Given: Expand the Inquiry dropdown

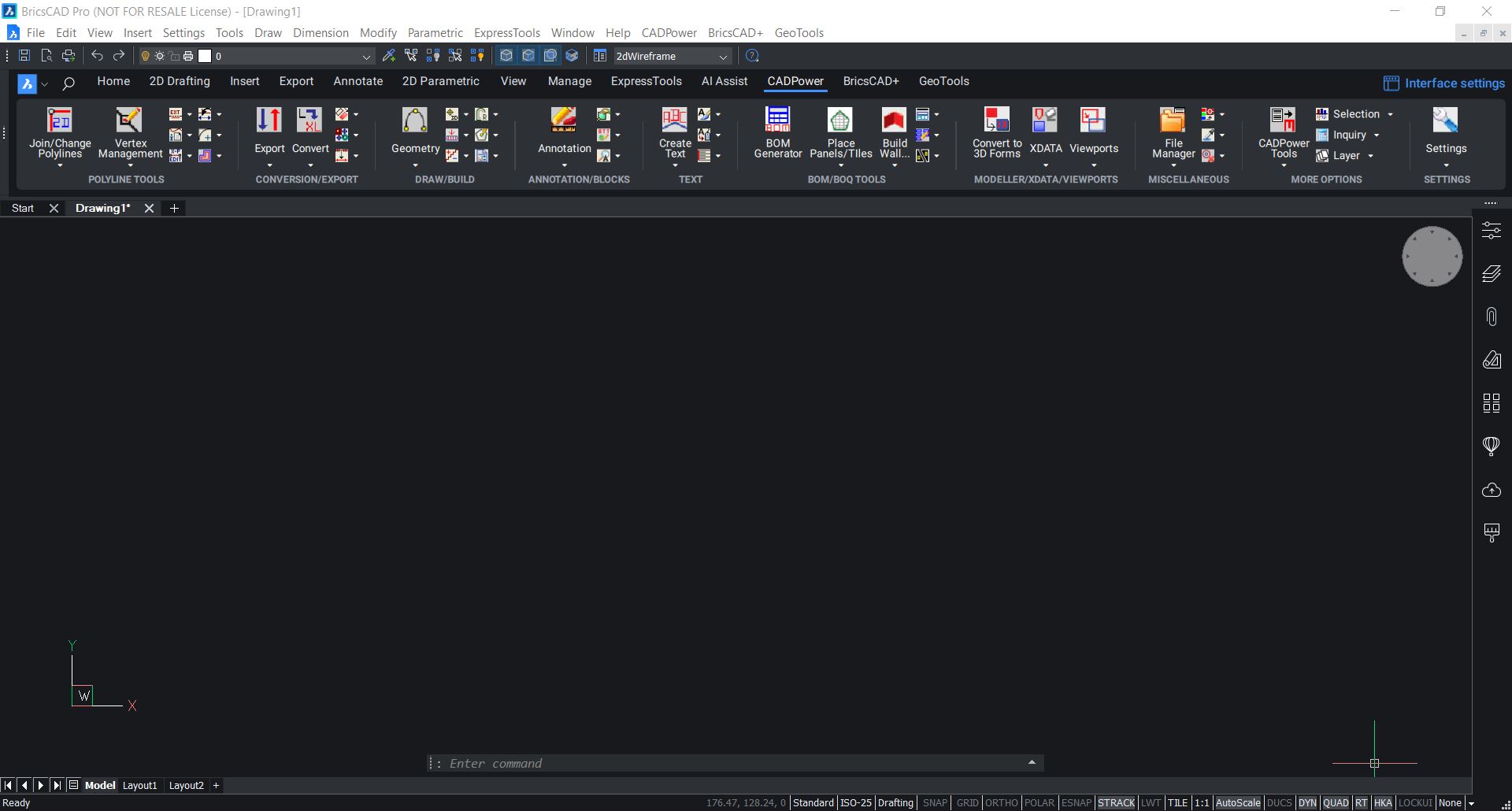Looking at the screenshot, I should (x=1377, y=135).
